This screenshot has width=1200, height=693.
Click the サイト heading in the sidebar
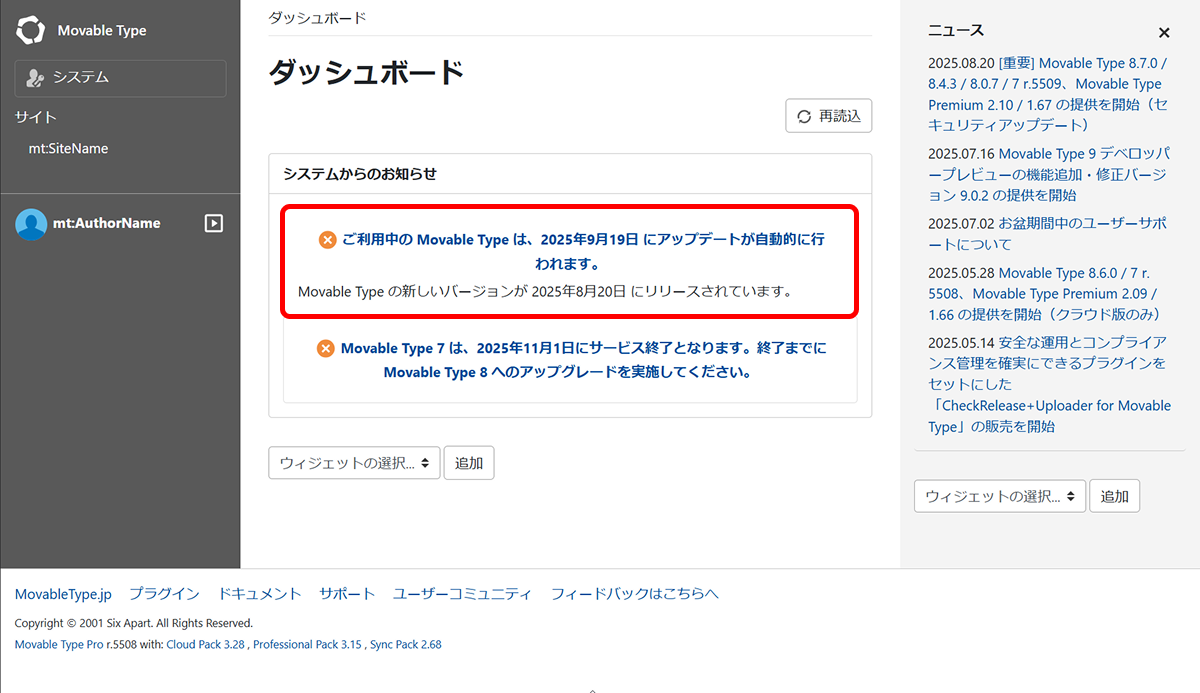click(36, 117)
